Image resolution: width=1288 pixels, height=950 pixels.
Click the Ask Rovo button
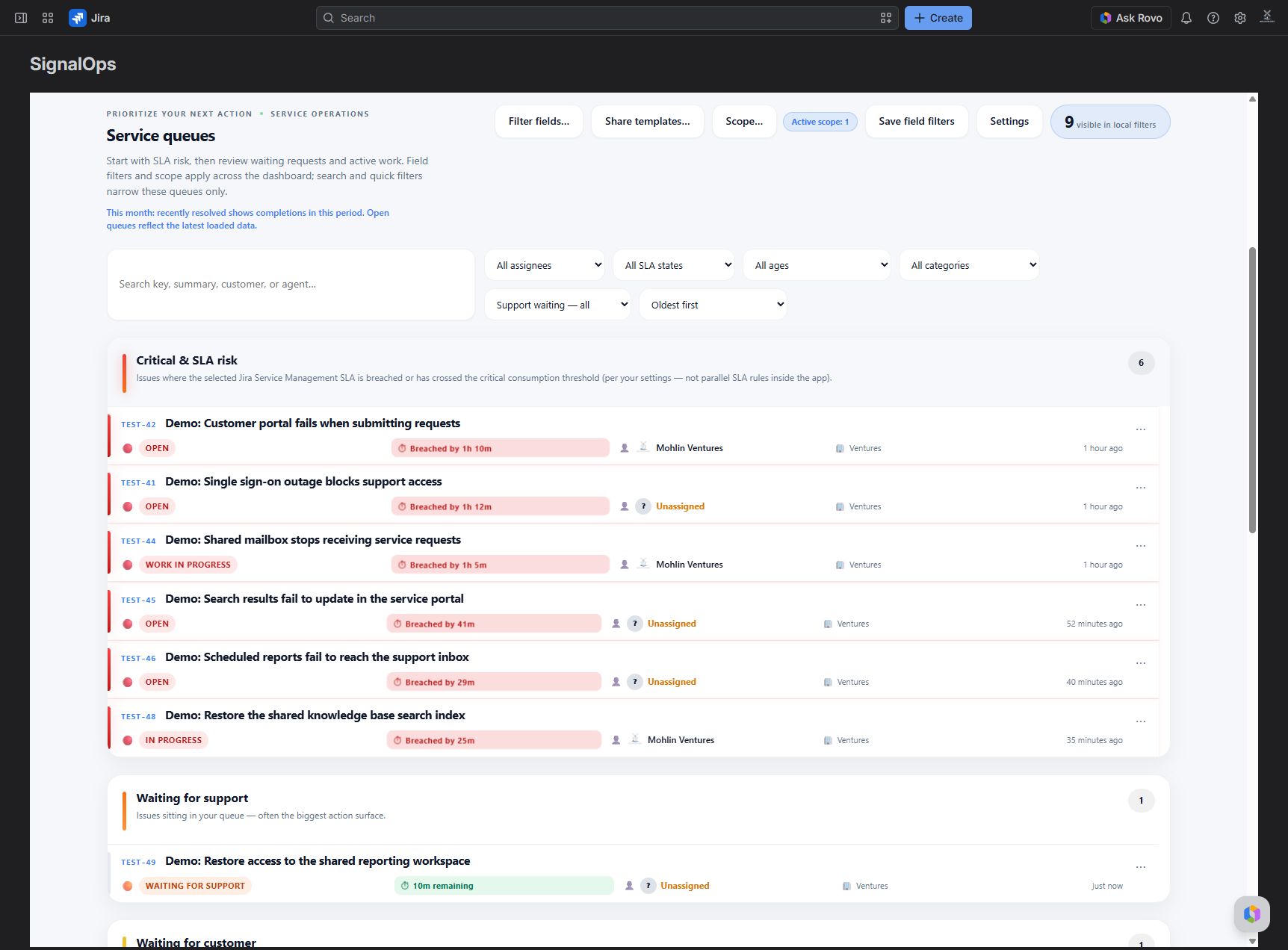(1130, 18)
